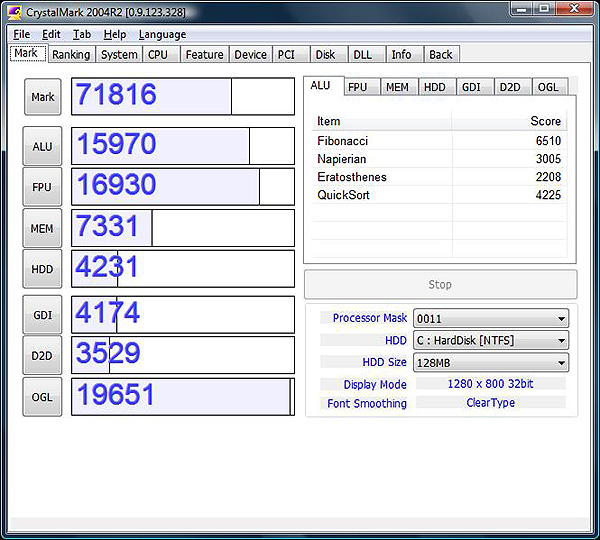Click the Napierian score 3005

[x=548, y=159]
